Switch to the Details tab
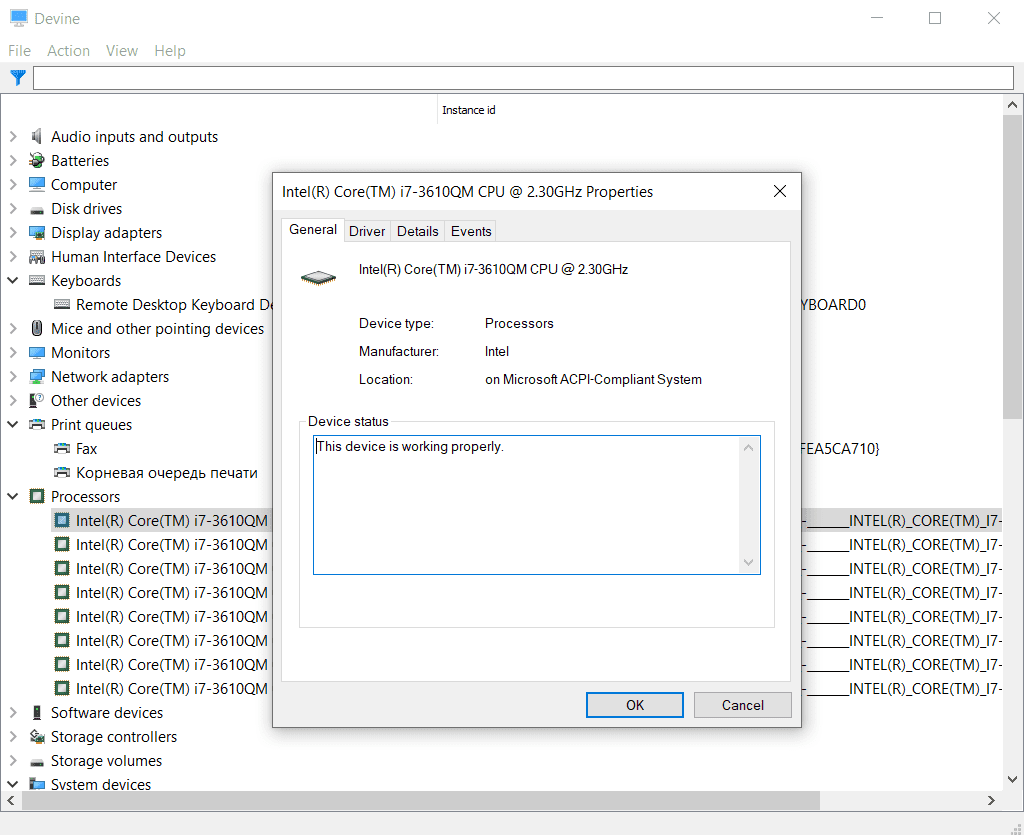This screenshot has height=835, width=1024. (418, 231)
